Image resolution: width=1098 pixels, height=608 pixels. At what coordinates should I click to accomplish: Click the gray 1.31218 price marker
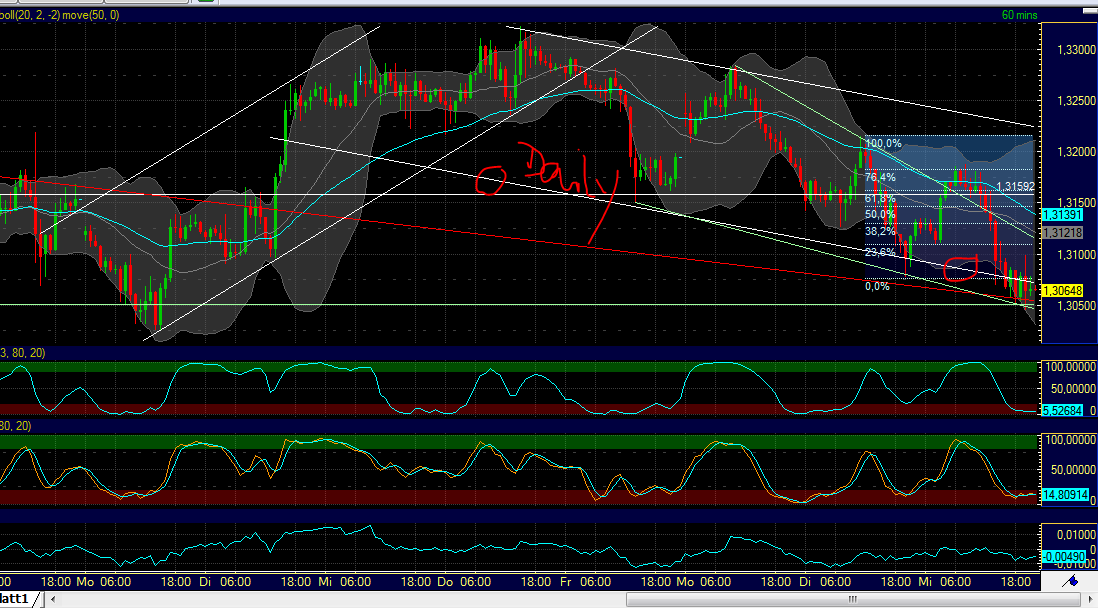pyautogui.click(x=1064, y=233)
